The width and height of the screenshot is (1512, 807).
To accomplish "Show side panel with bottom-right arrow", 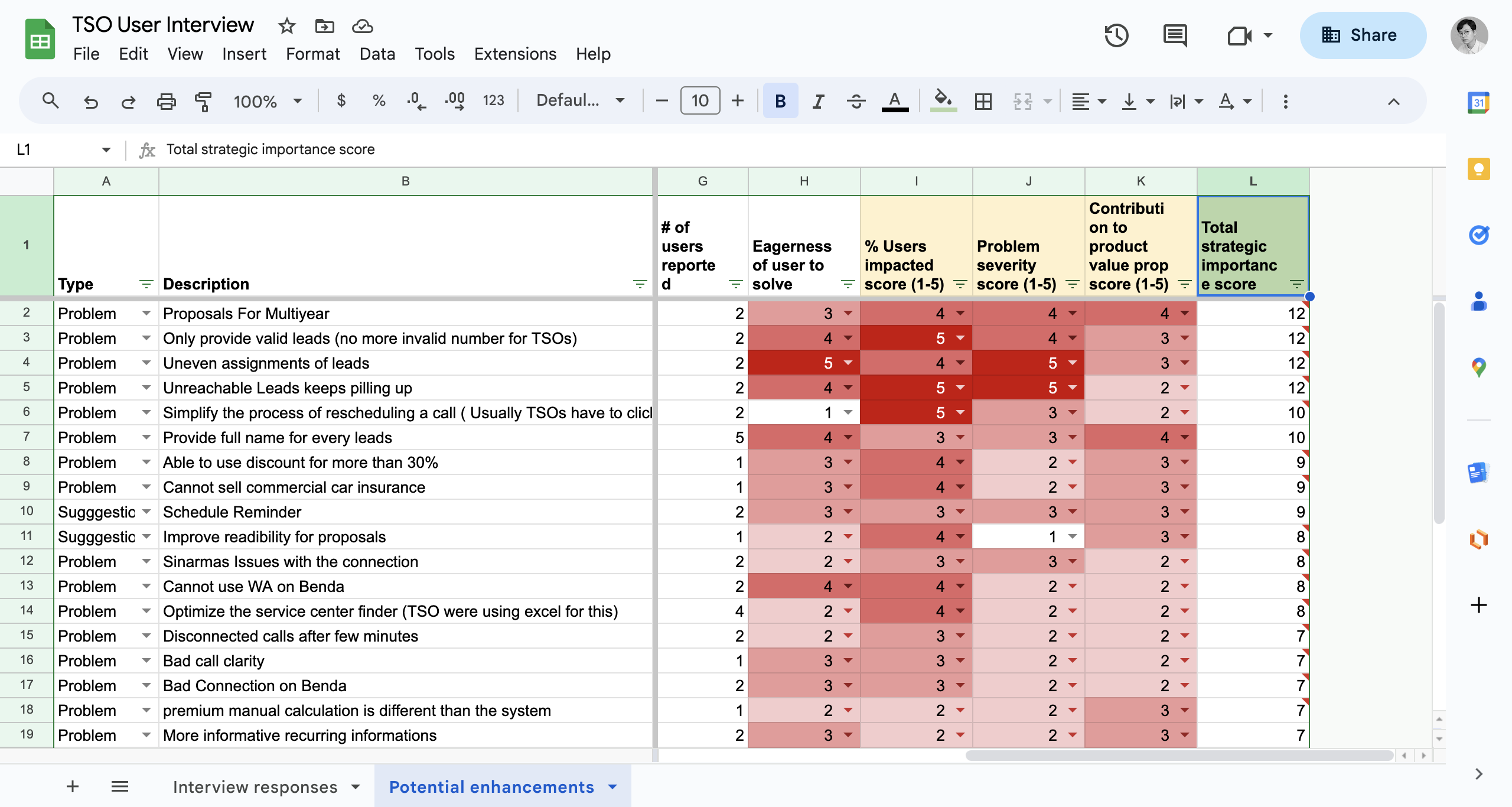I will pyautogui.click(x=1478, y=774).
